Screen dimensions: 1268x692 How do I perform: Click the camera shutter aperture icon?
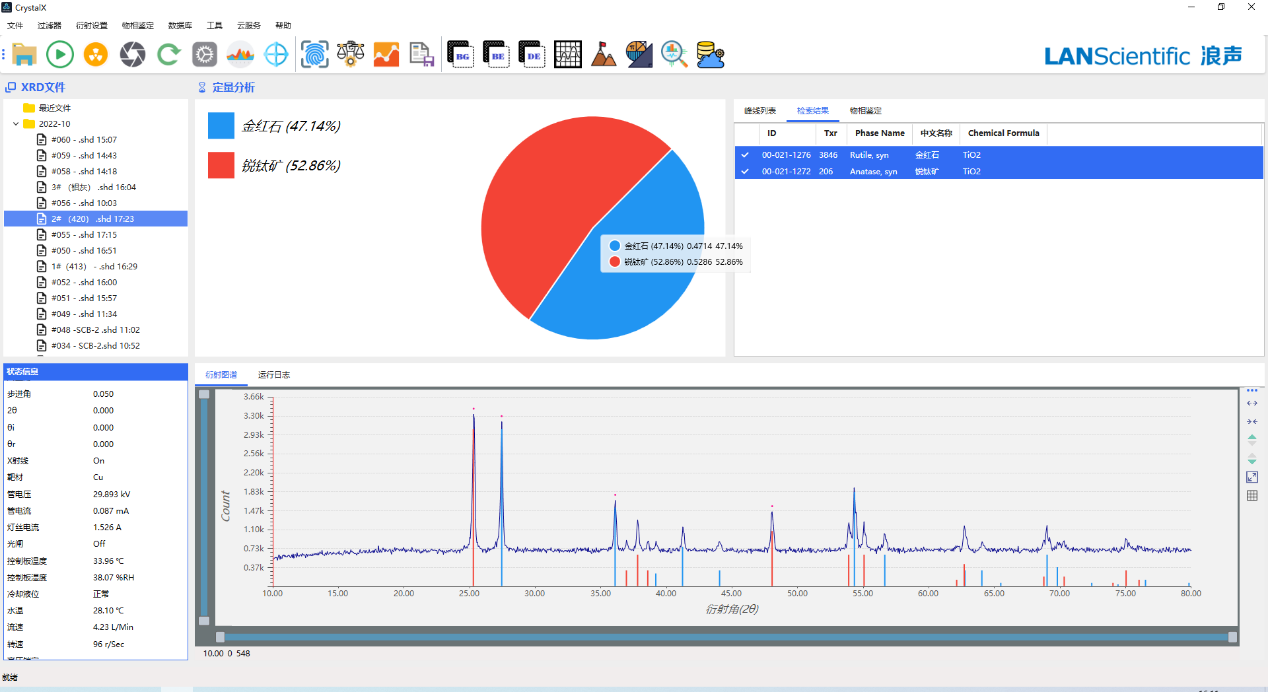133,55
